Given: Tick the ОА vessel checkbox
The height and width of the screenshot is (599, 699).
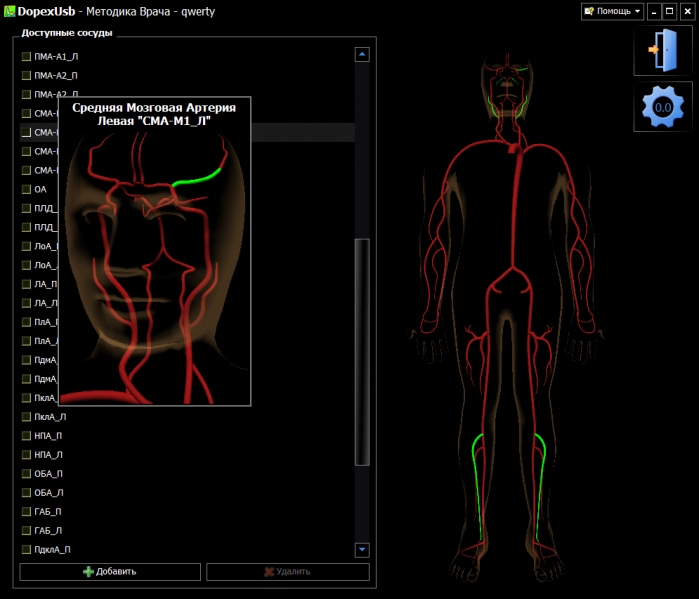Looking at the screenshot, I should tap(26, 189).
